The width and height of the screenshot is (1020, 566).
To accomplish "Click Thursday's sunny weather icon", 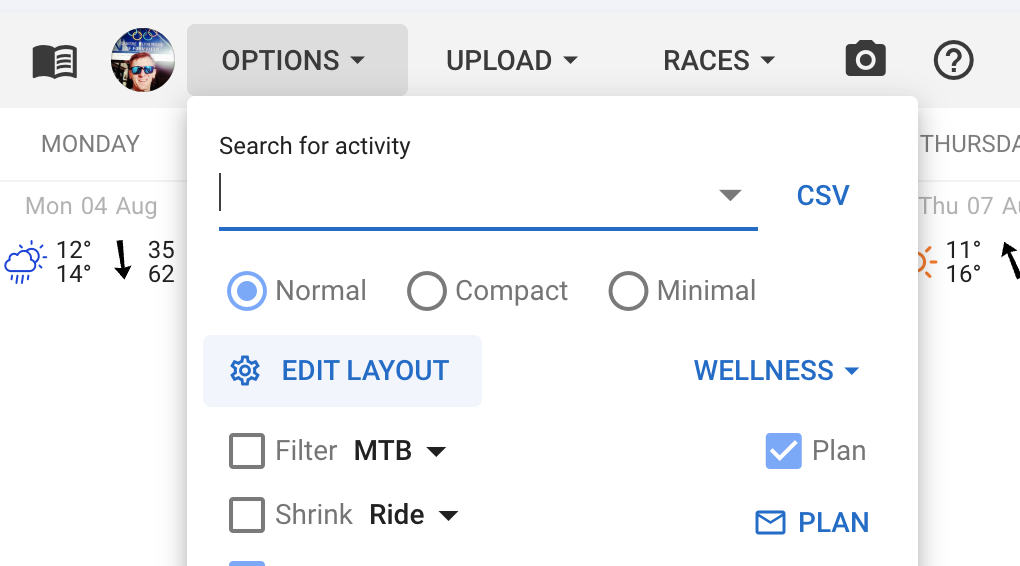I will (x=924, y=262).
